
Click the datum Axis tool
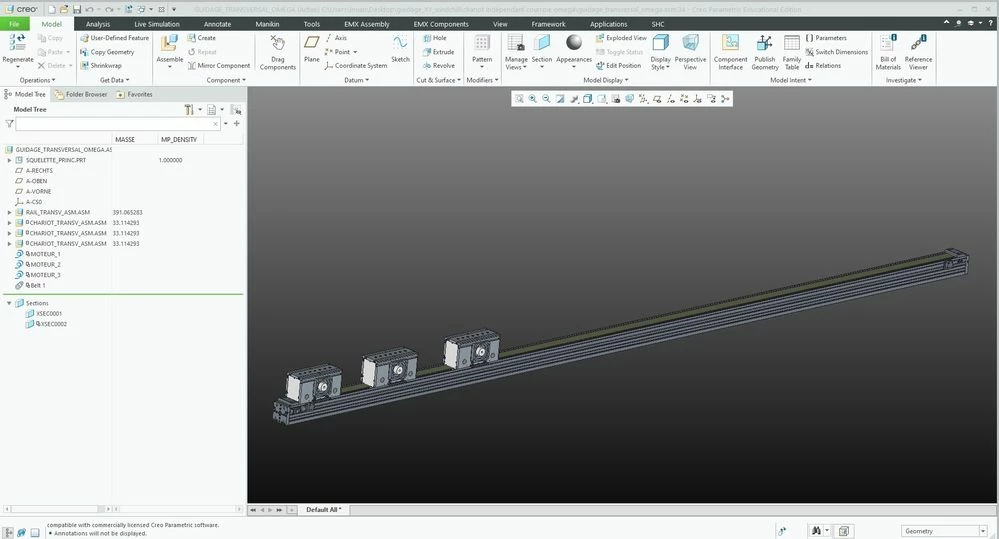[336, 38]
